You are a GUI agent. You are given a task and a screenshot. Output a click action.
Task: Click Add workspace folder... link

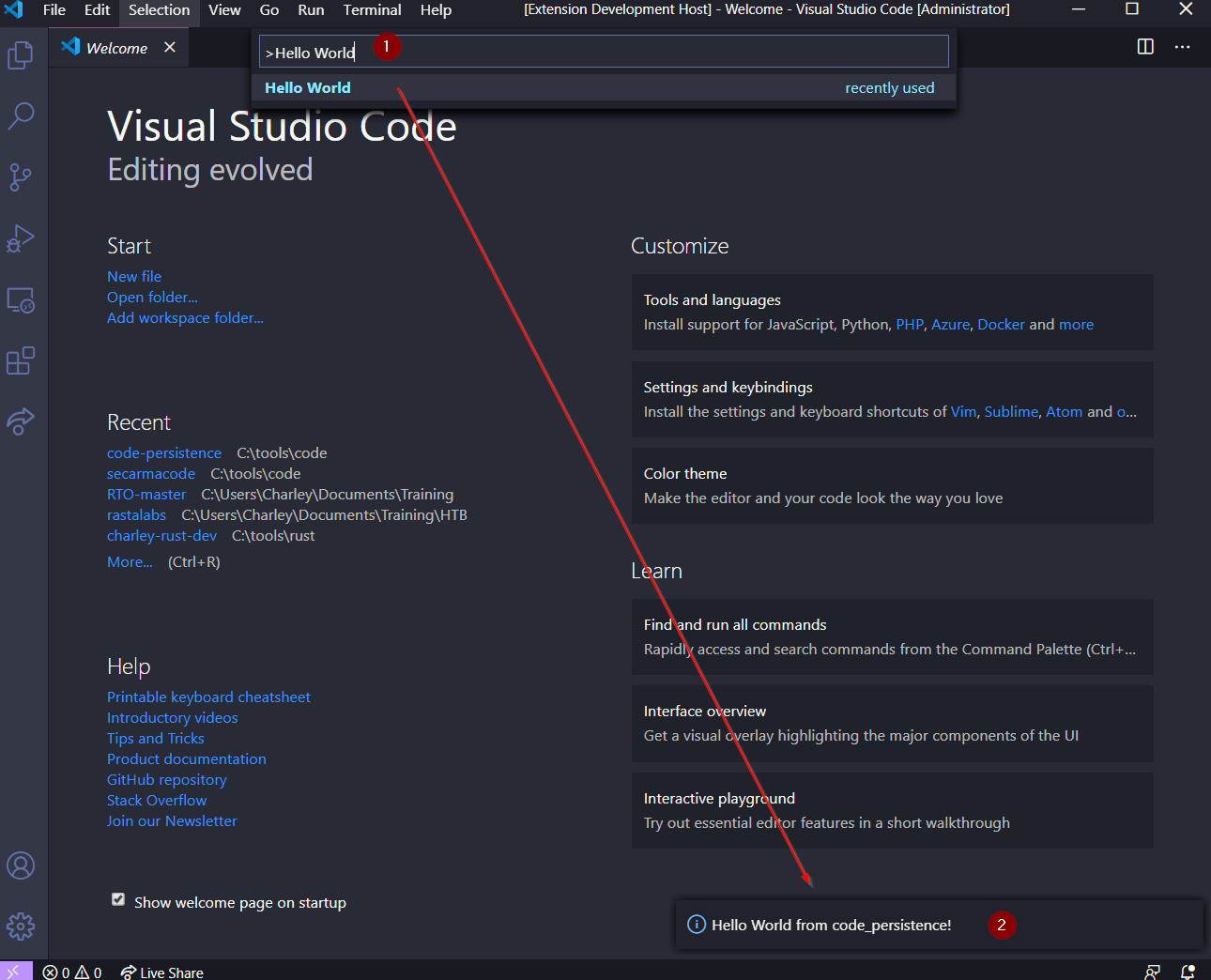tap(185, 318)
